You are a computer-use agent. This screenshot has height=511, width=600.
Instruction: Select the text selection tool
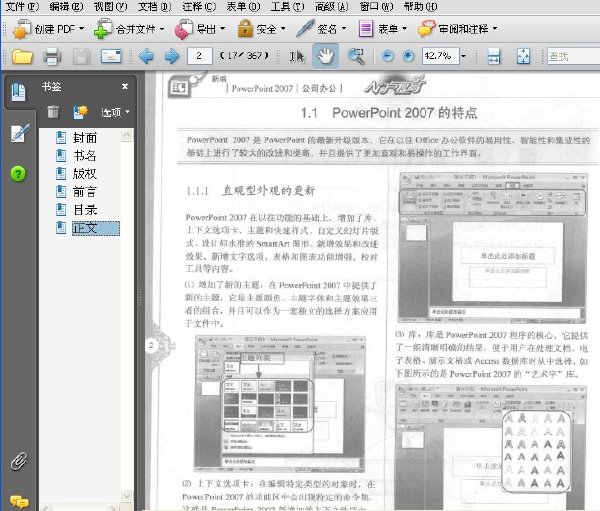(x=297, y=57)
